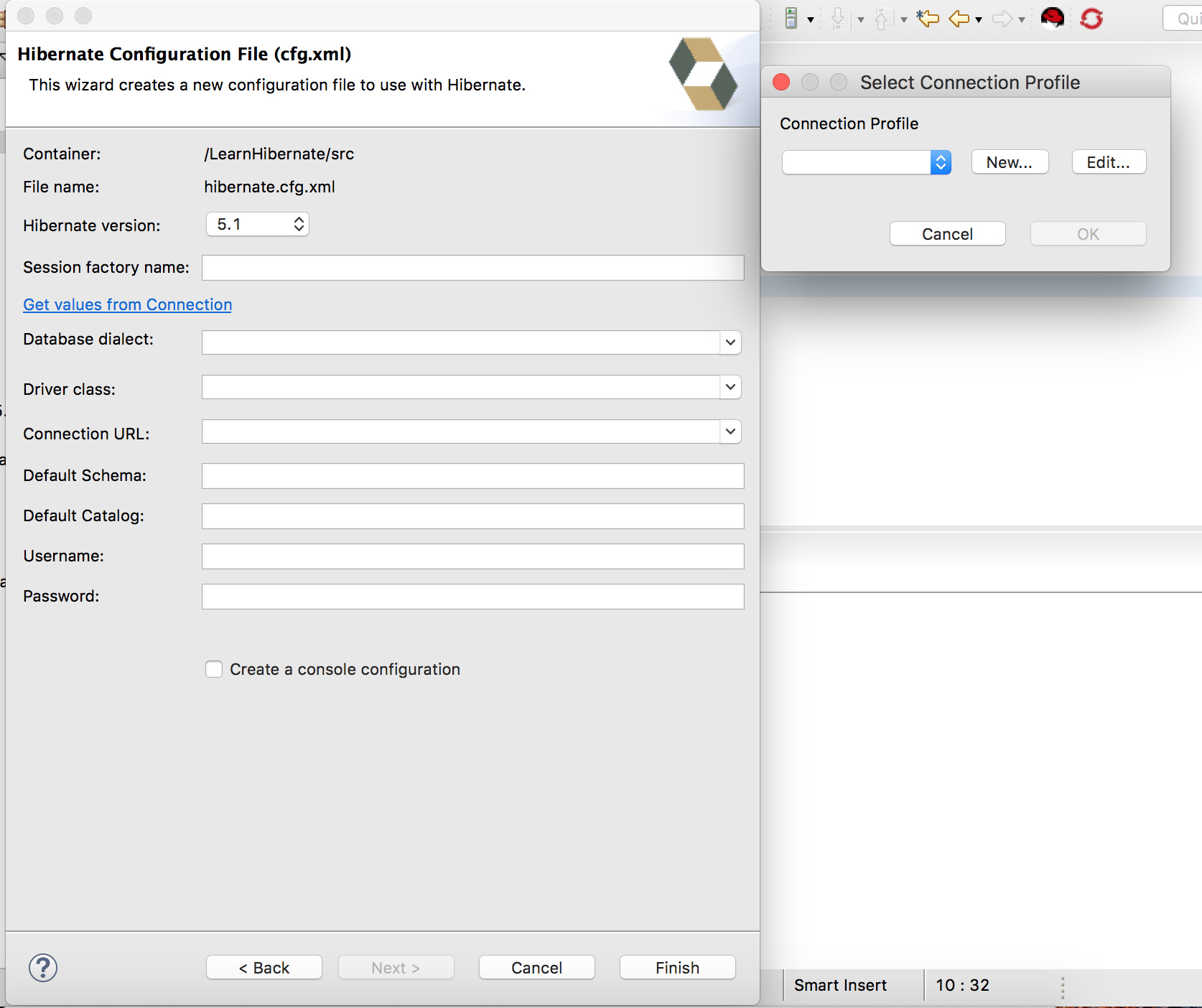Open the server icon's dropdown arrow

[x=811, y=20]
